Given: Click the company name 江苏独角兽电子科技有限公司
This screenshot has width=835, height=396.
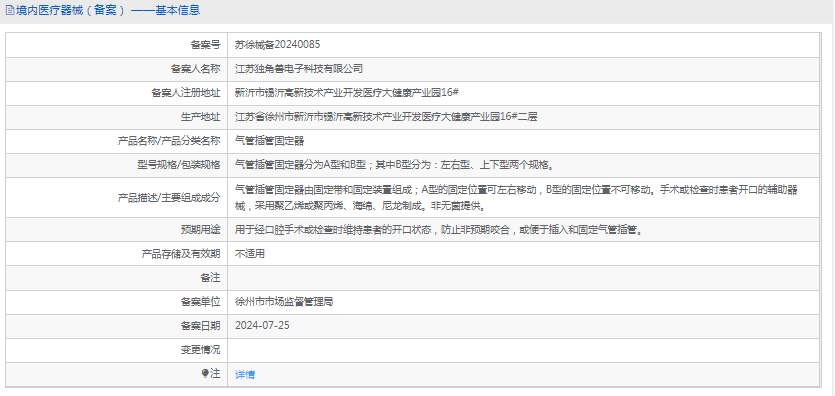Looking at the screenshot, I should [299, 69].
